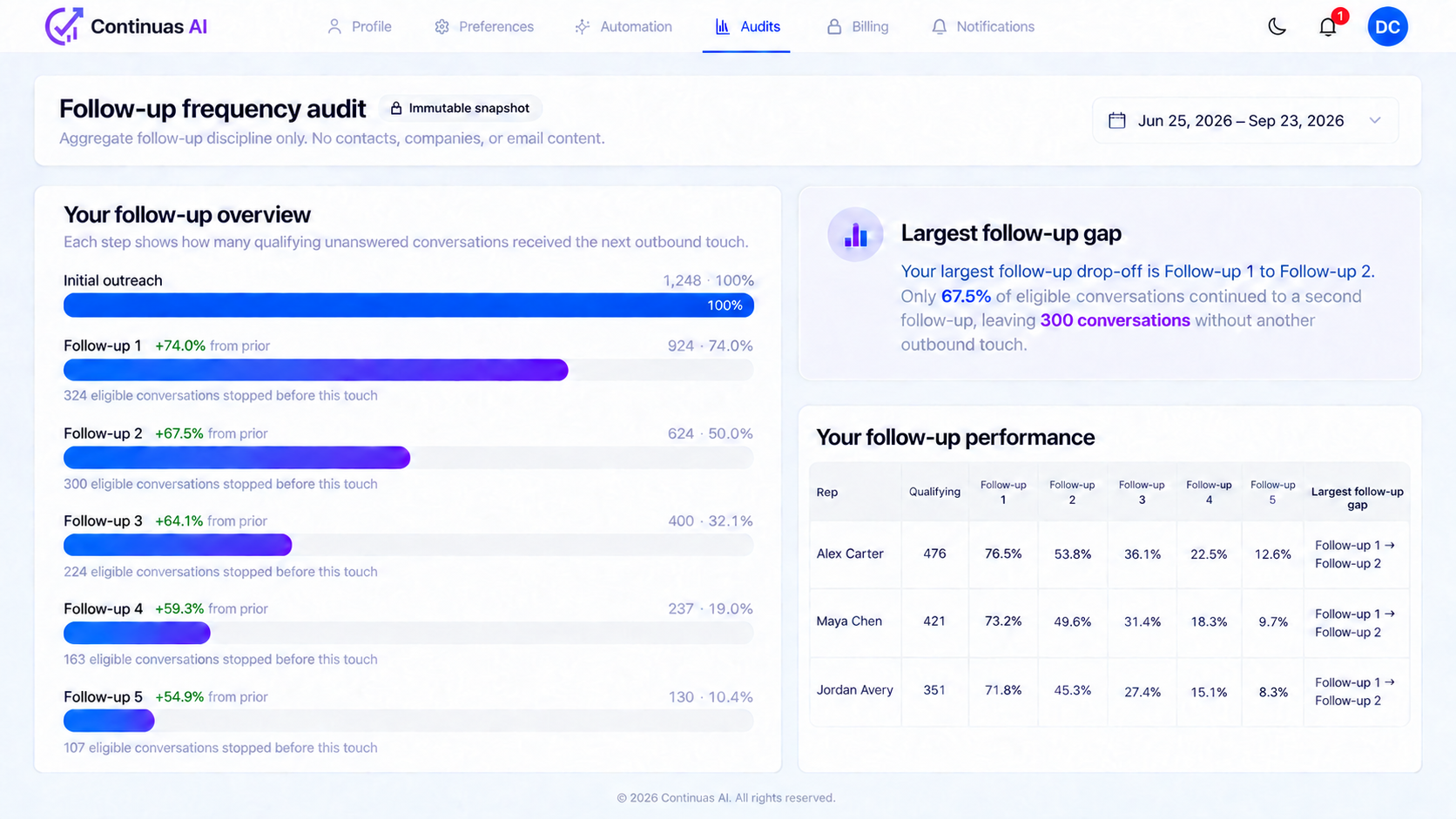Image resolution: width=1456 pixels, height=819 pixels.
Task: Click the Preferences gear icon
Action: click(442, 27)
